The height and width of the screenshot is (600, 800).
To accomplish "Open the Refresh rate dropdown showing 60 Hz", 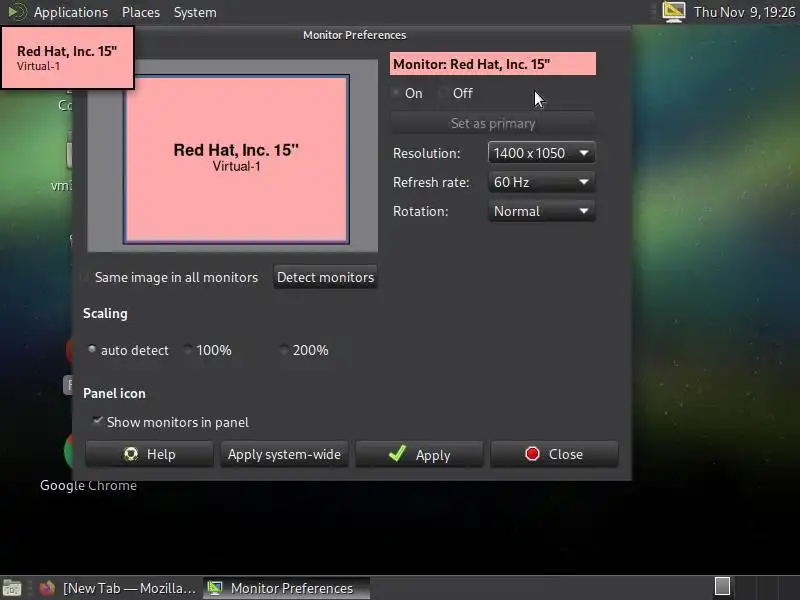I will (541, 182).
